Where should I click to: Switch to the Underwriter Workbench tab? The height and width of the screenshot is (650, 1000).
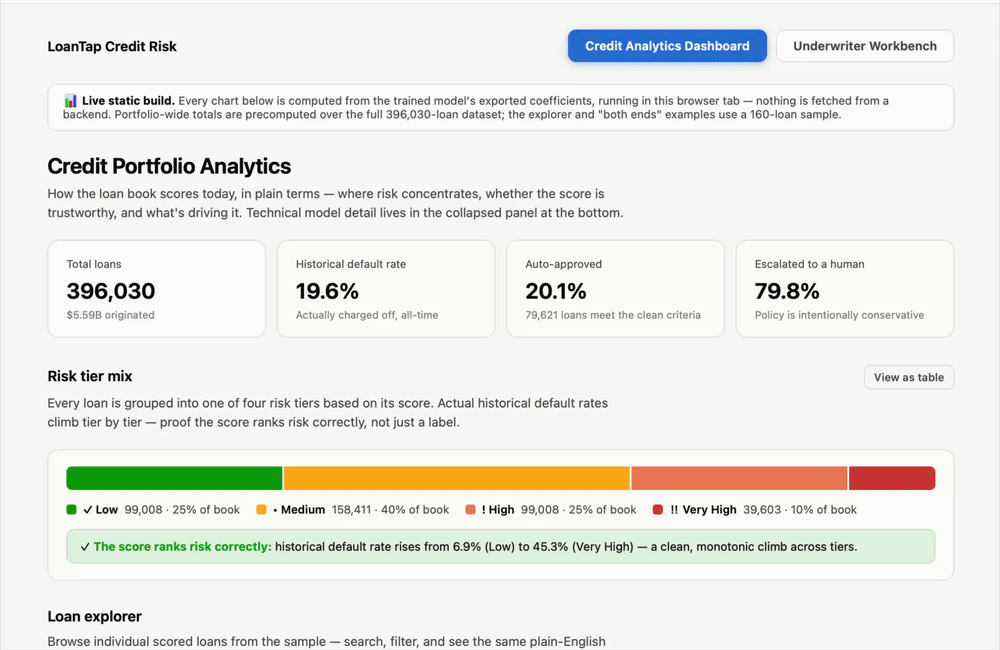pos(865,46)
